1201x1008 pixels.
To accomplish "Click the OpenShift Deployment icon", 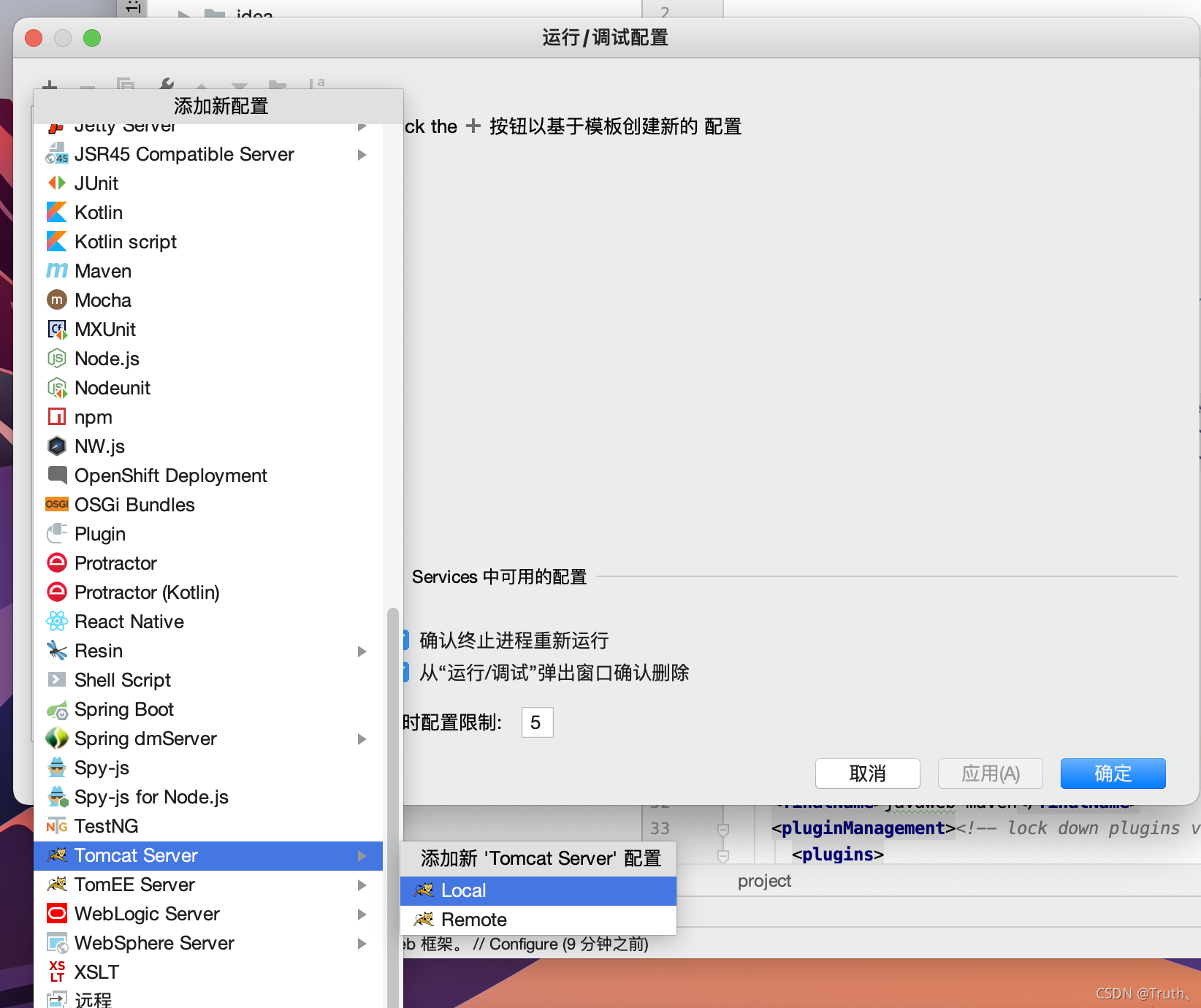I will click(x=57, y=475).
